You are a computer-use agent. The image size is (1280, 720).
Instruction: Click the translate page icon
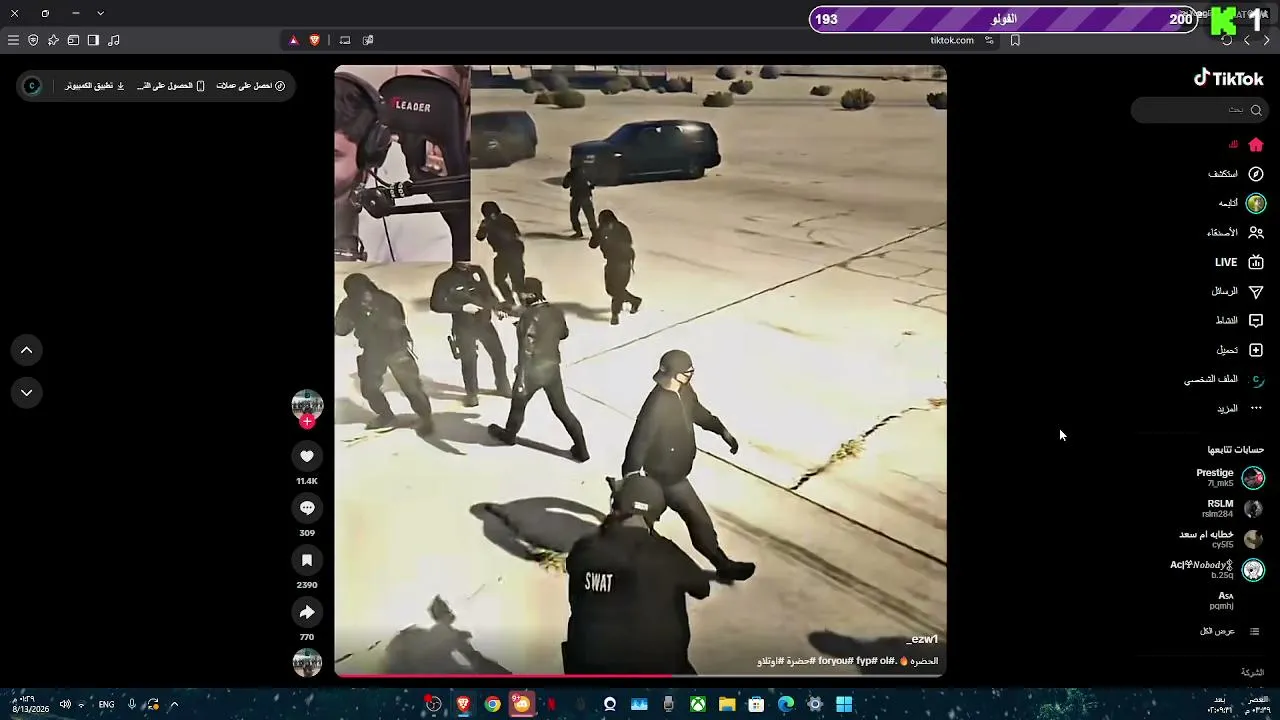click(x=368, y=40)
